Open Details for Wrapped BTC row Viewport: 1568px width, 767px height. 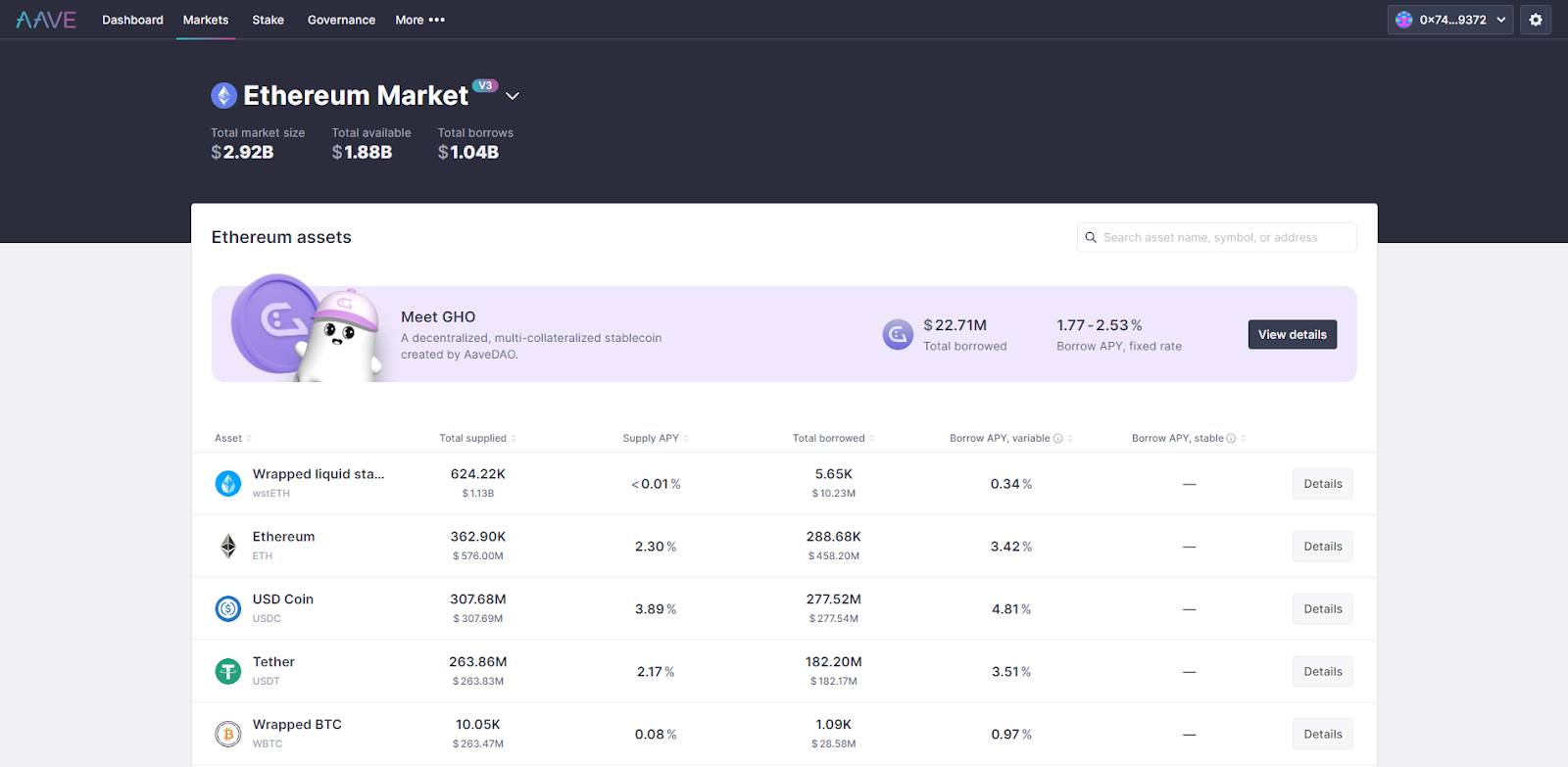1322,734
